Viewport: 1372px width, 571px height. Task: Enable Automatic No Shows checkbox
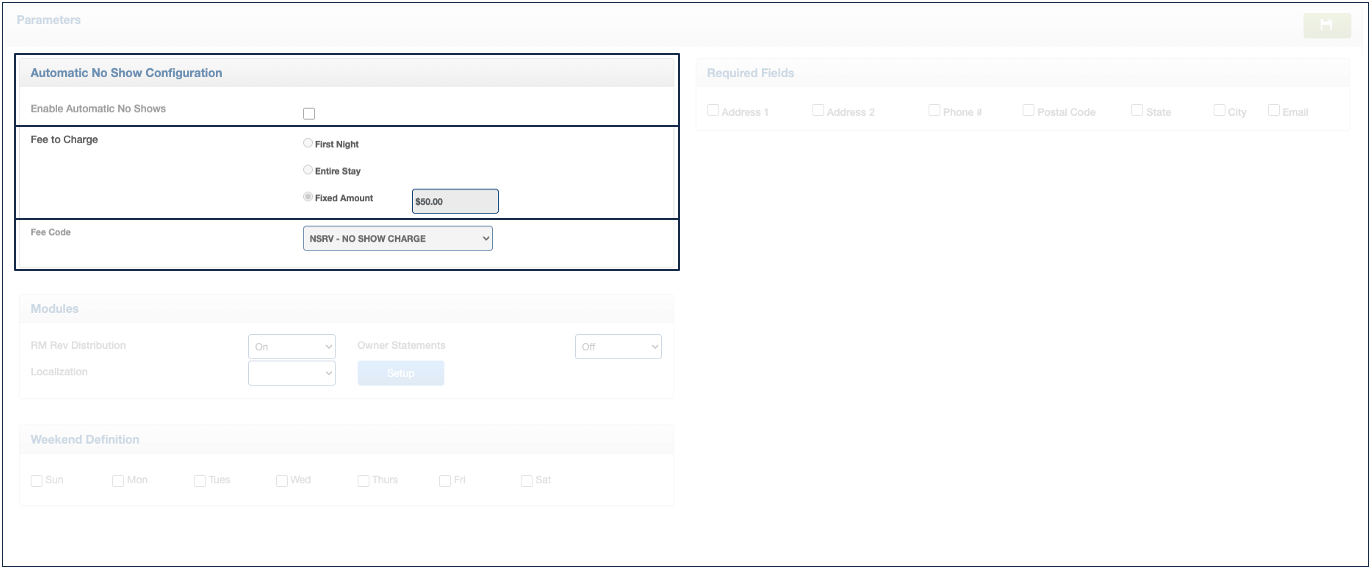[x=309, y=114]
